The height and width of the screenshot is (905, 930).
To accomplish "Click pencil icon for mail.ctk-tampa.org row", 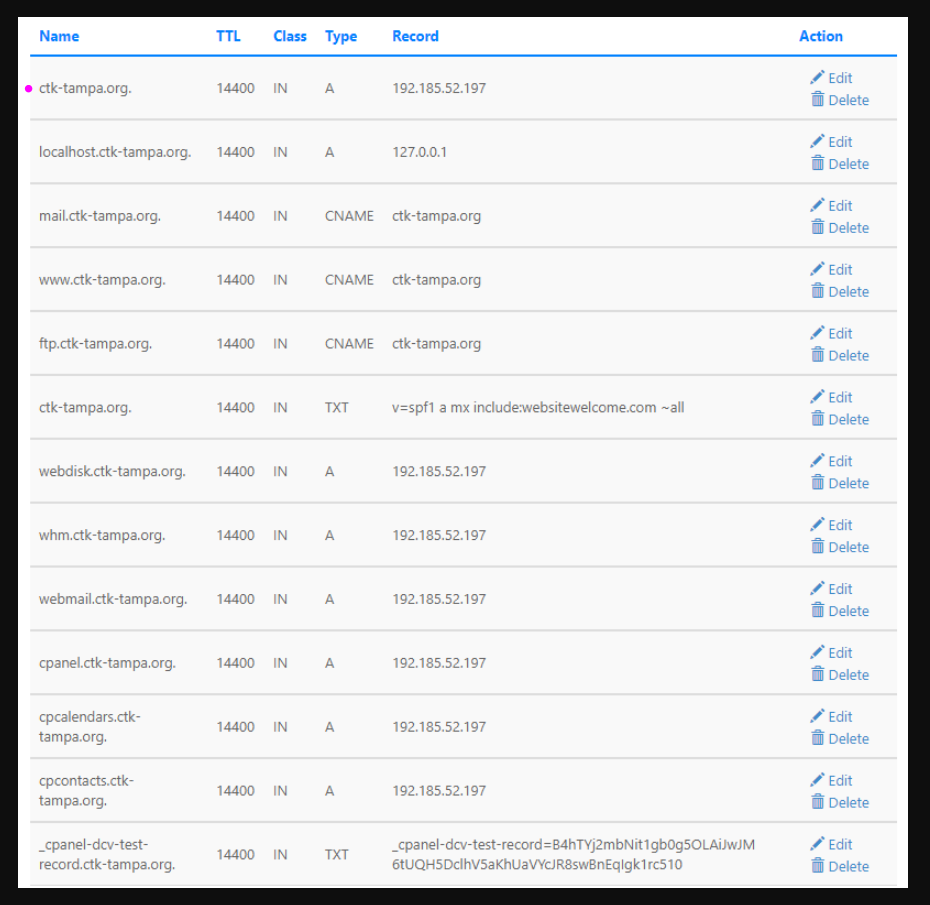I will pos(817,206).
